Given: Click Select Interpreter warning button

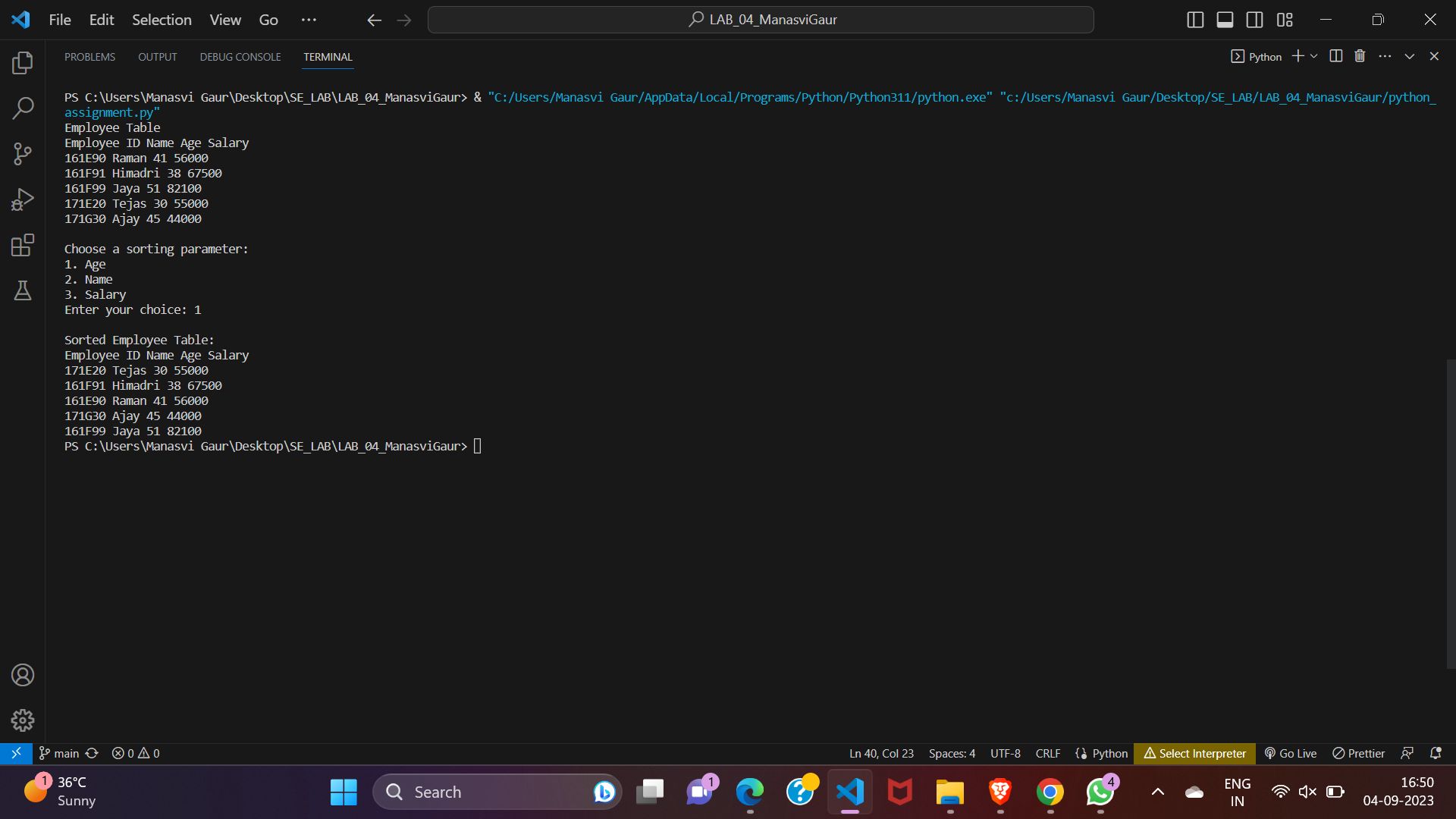Looking at the screenshot, I should coord(1194,753).
